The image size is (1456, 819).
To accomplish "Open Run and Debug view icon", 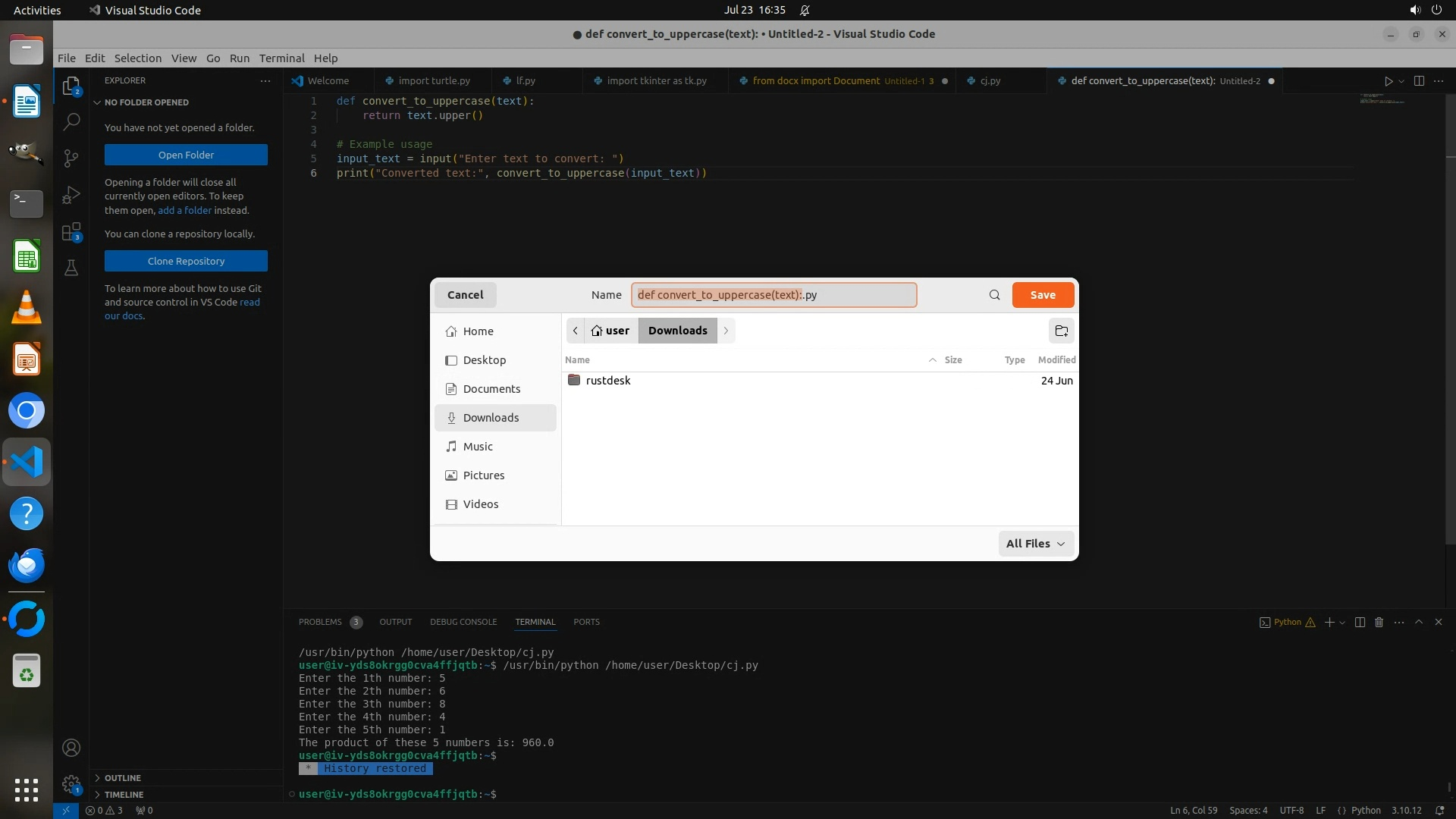I will click(x=71, y=195).
